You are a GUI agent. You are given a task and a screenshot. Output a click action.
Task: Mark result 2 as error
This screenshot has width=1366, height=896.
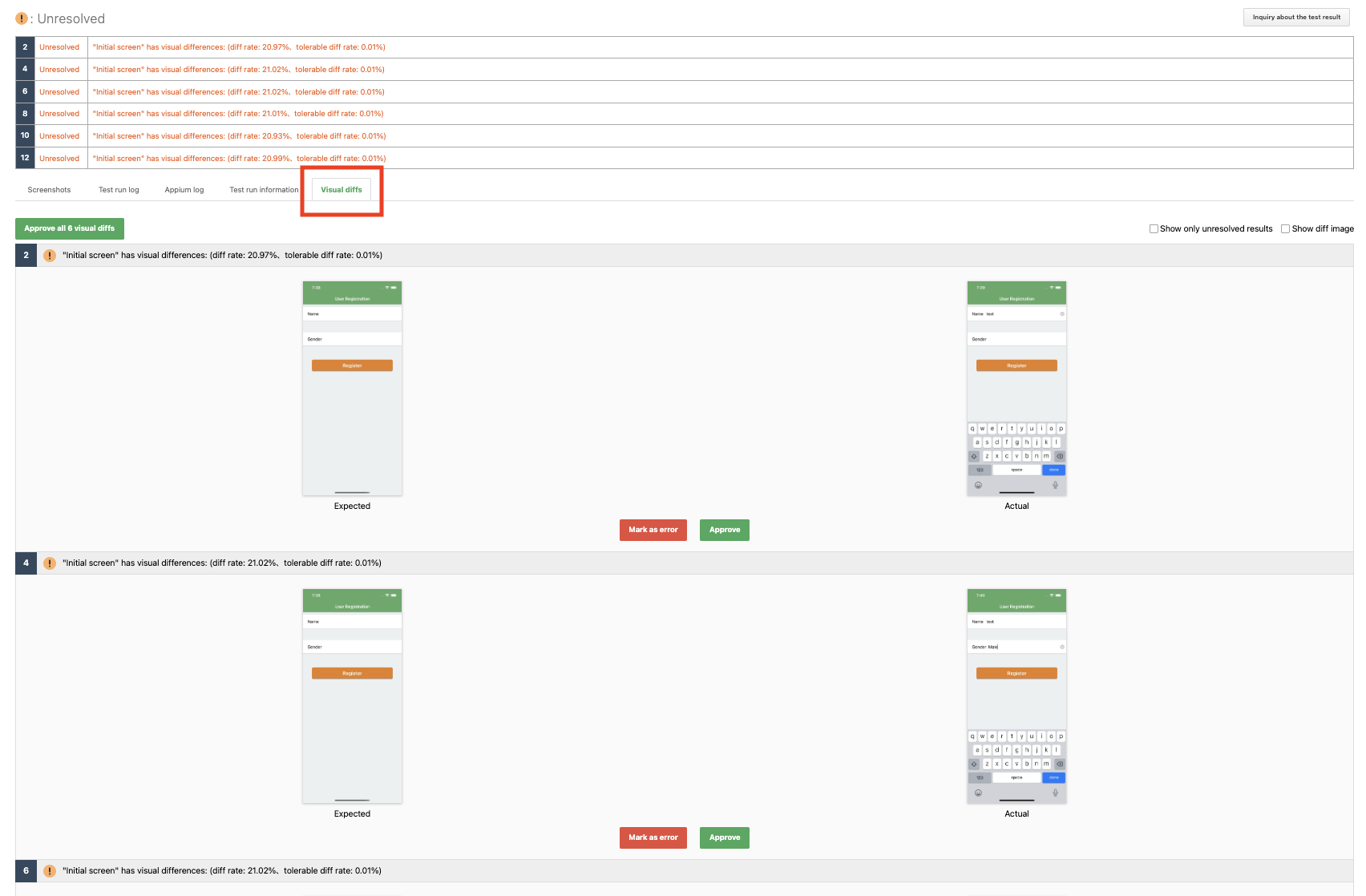(x=653, y=530)
